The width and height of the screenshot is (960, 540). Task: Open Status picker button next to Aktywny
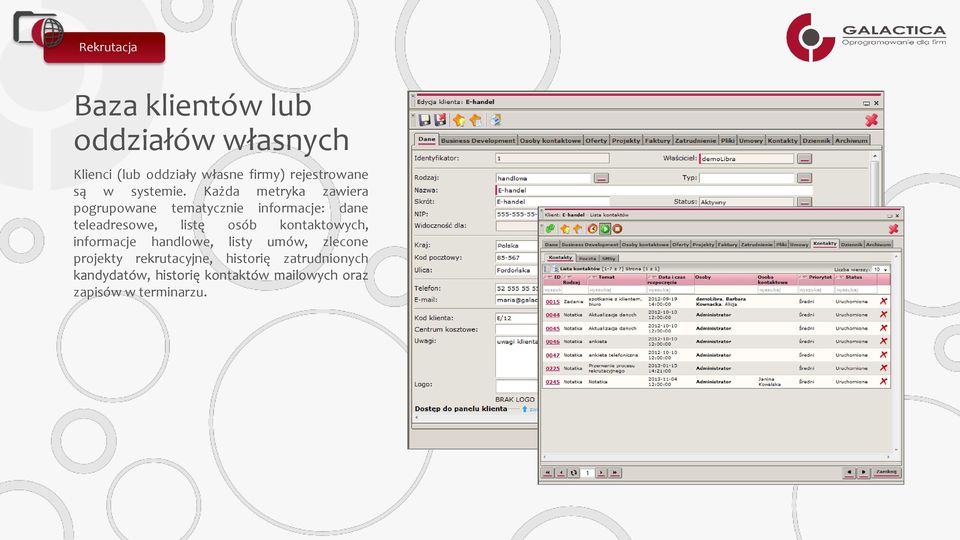(804, 202)
